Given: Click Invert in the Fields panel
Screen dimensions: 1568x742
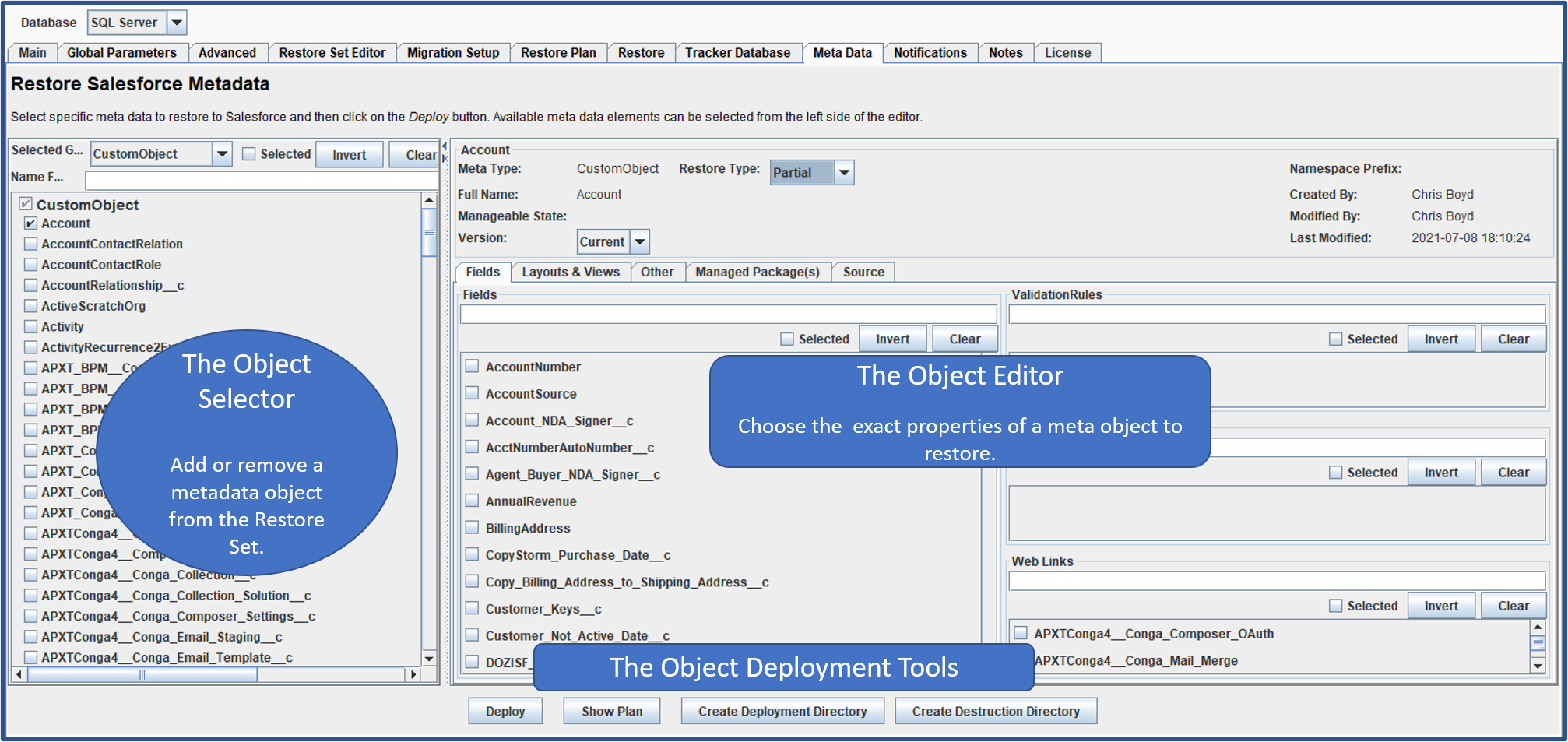Looking at the screenshot, I should pyautogui.click(x=892, y=339).
